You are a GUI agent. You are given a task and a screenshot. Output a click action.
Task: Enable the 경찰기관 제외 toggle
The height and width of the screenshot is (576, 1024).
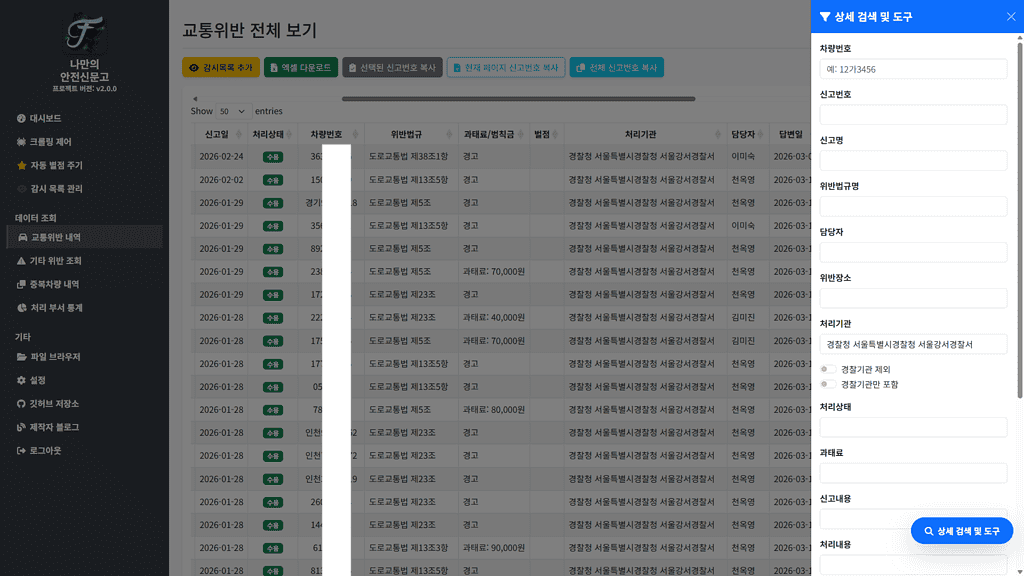[829, 369]
